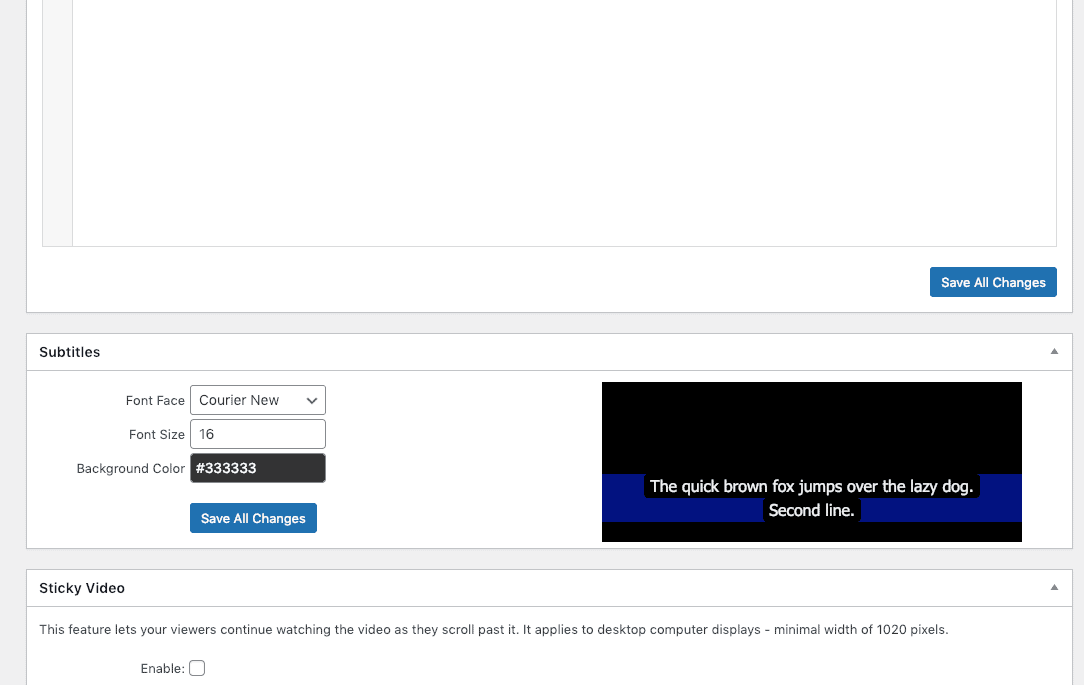The width and height of the screenshot is (1084, 685).
Task: Click the Font Size label
Action: click(157, 434)
